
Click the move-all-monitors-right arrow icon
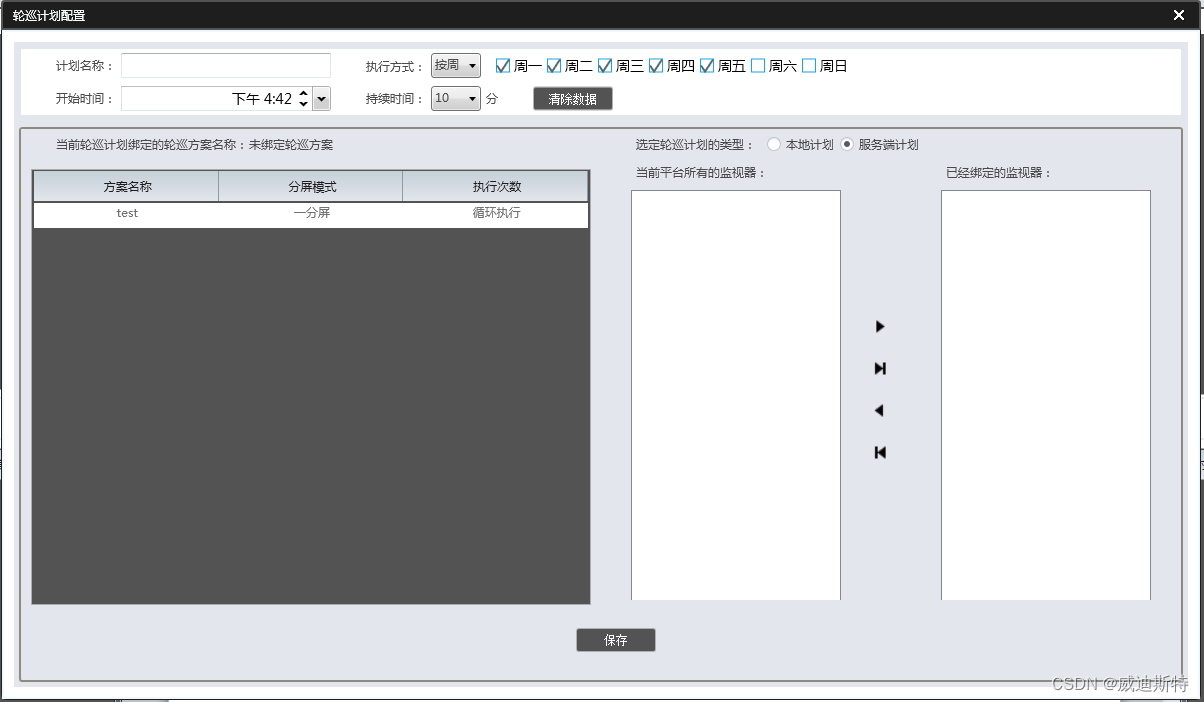tap(880, 369)
